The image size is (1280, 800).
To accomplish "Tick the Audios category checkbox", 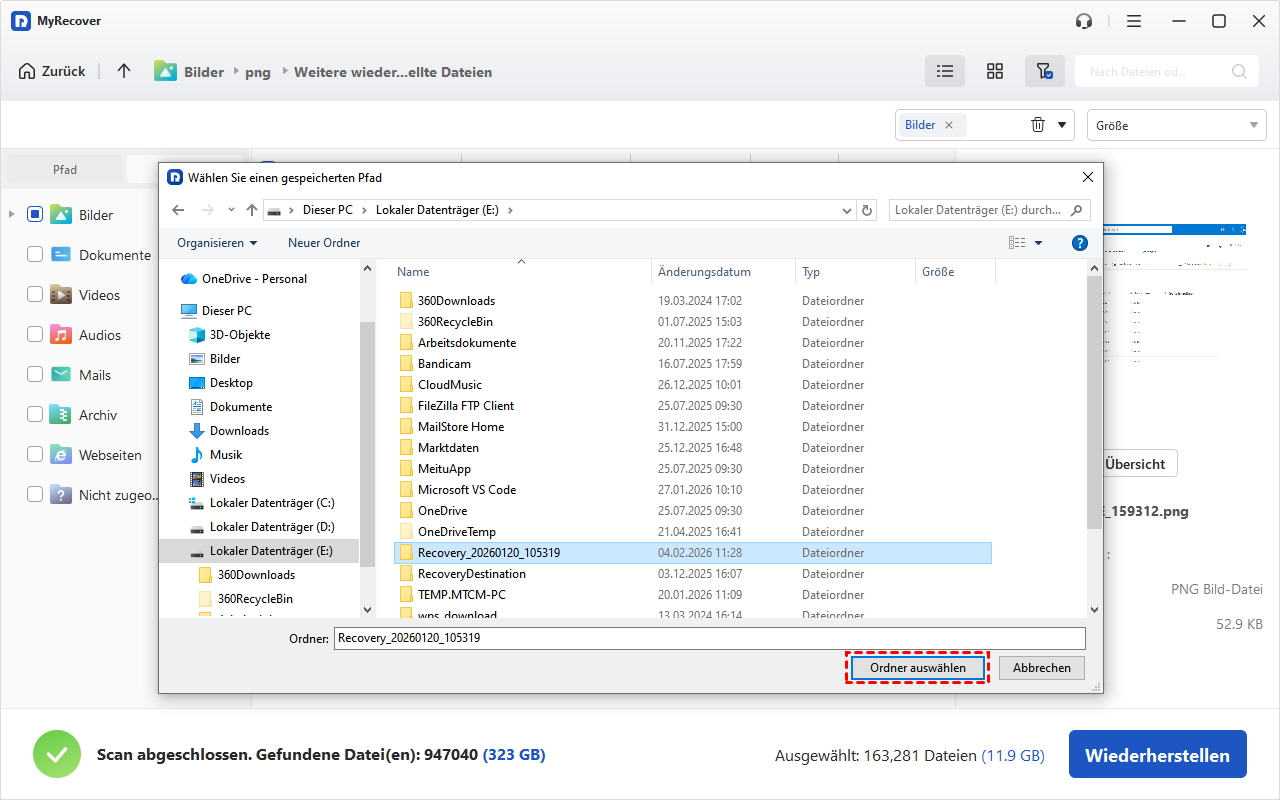I will 35,335.
